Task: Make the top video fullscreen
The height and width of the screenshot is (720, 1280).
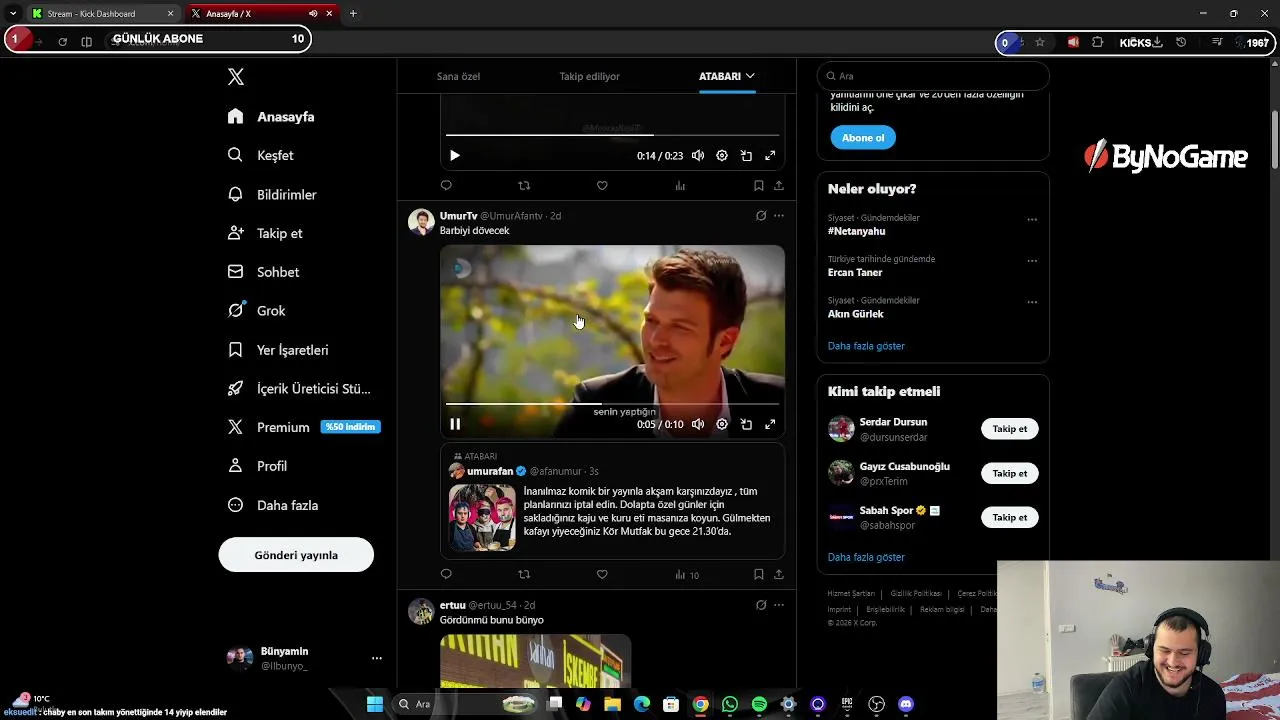Action: (x=770, y=156)
